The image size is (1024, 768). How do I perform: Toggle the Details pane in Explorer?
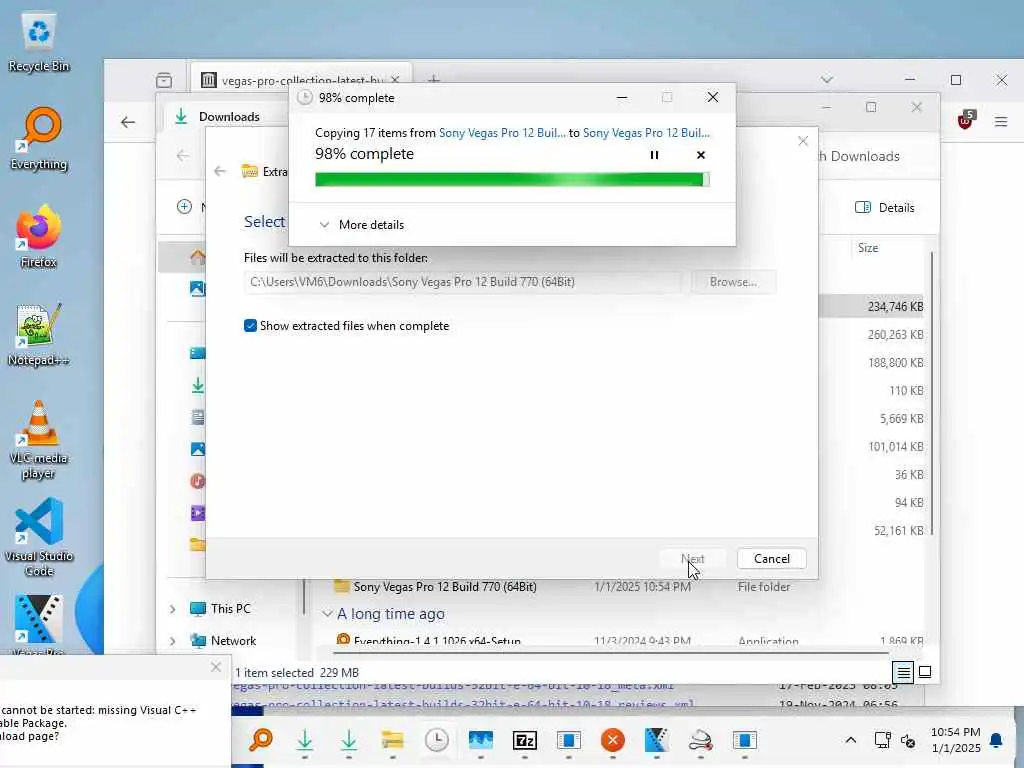pyautogui.click(x=885, y=208)
